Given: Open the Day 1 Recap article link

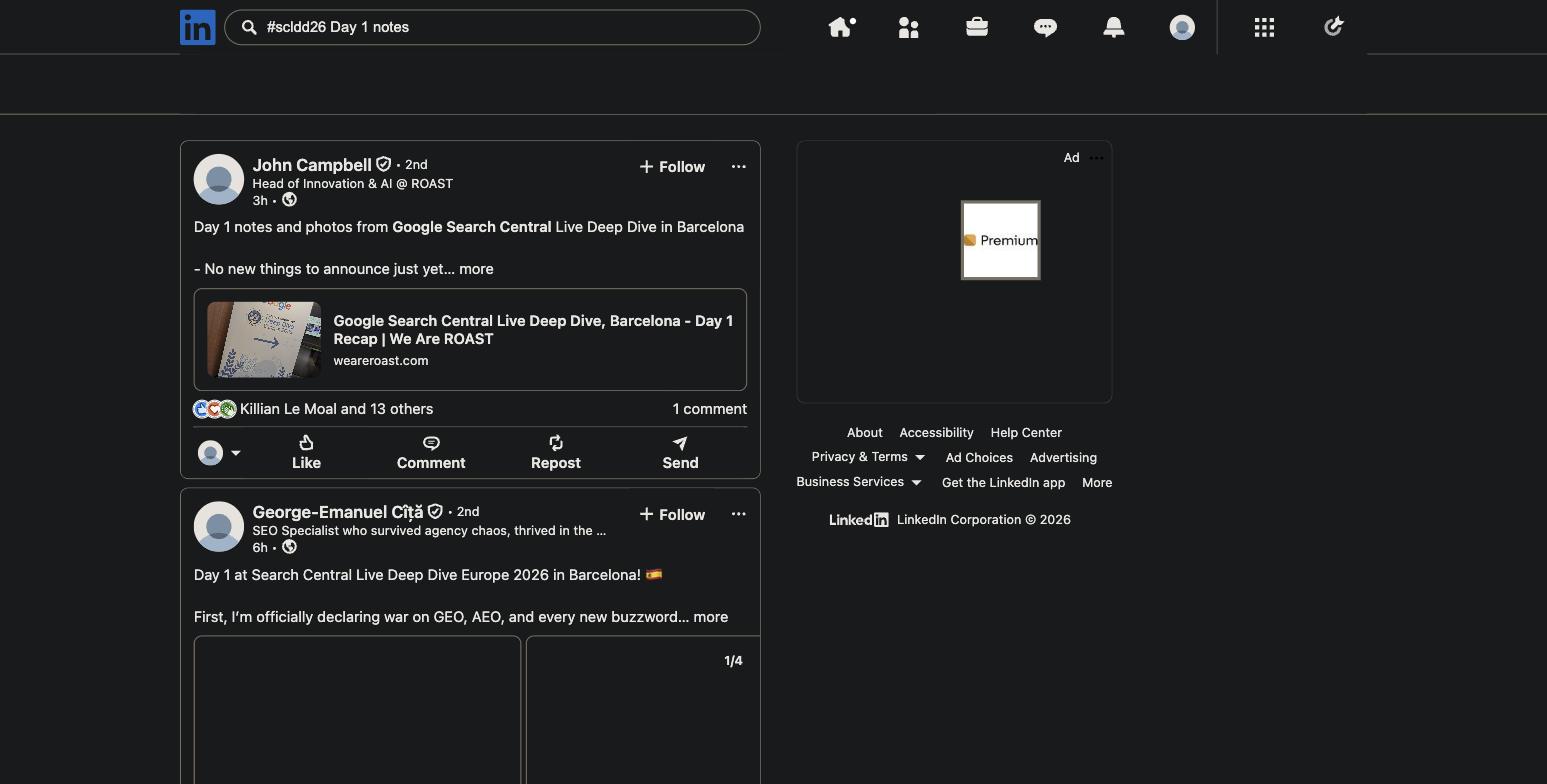Looking at the screenshot, I should [533, 330].
